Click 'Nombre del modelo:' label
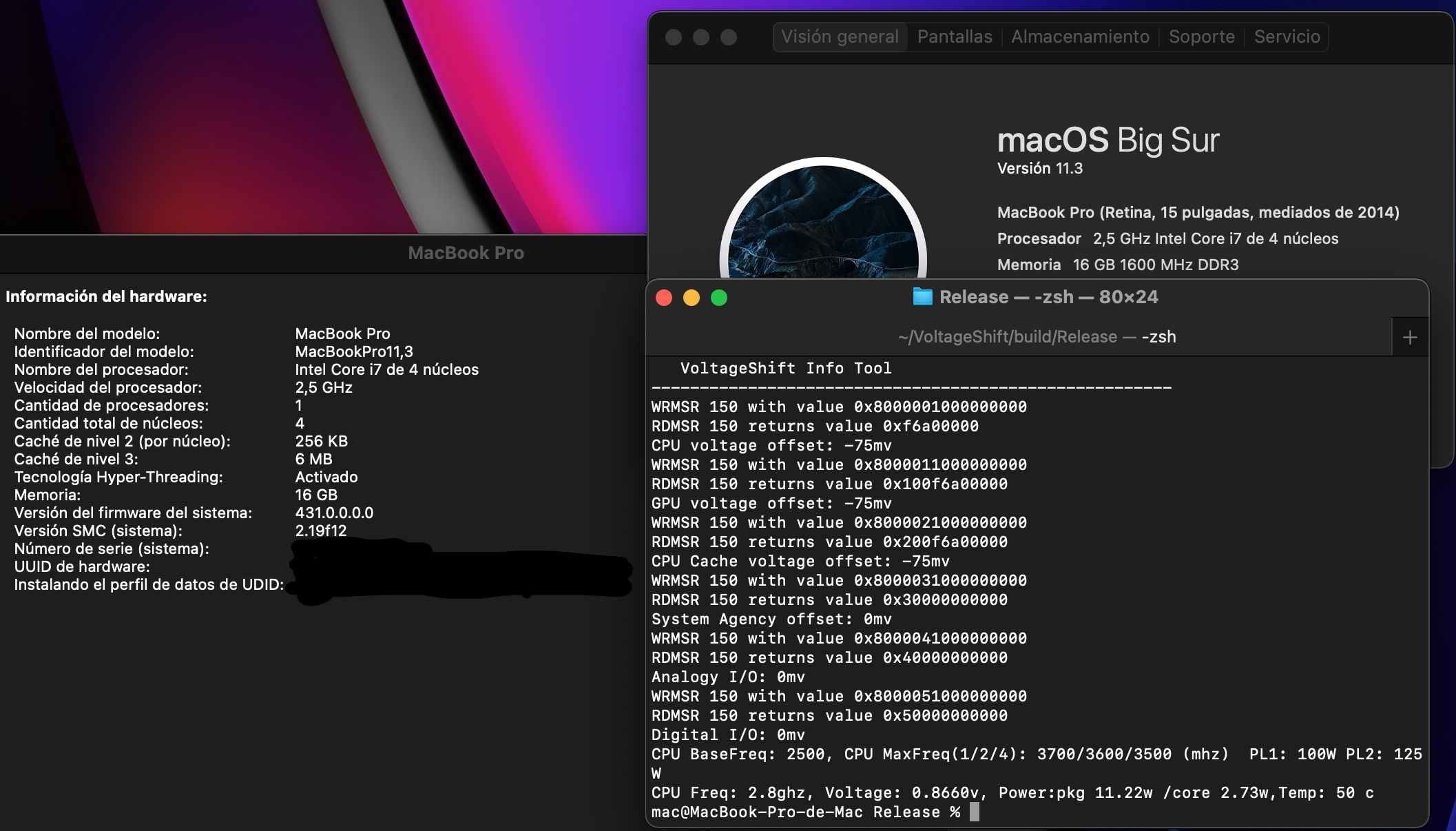This screenshot has width=1456, height=831. click(87, 334)
